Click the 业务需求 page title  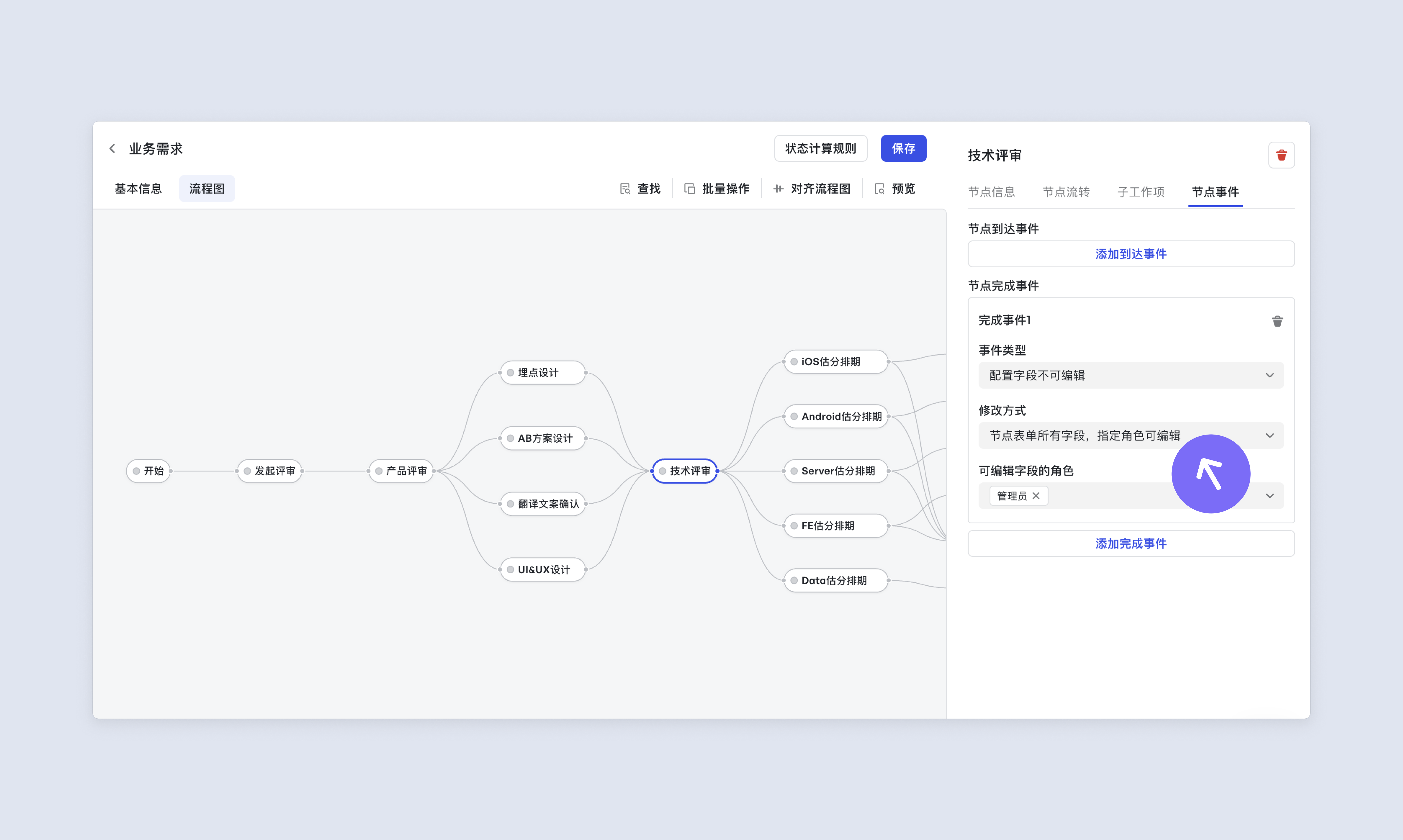point(156,148)
